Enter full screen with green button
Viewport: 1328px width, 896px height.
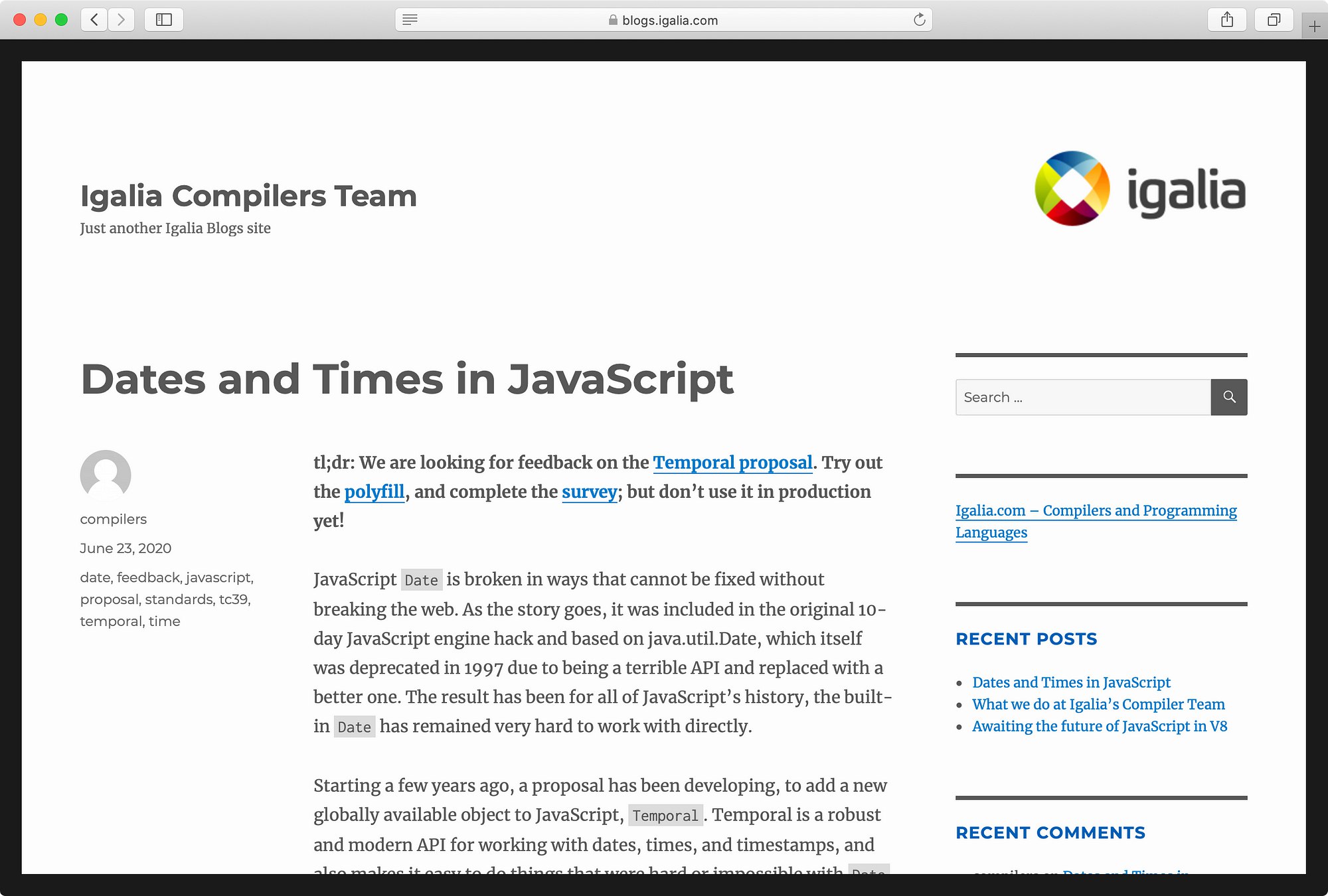[62, 20]
